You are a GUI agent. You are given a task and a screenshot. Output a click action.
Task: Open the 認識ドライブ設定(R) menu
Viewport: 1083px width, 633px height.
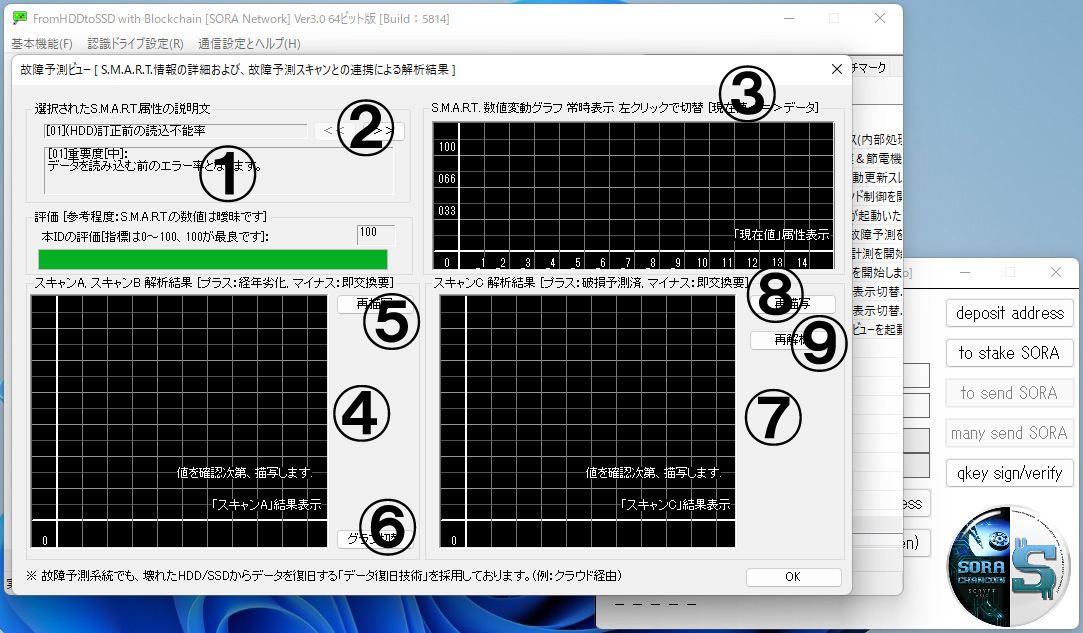point(135,44)
